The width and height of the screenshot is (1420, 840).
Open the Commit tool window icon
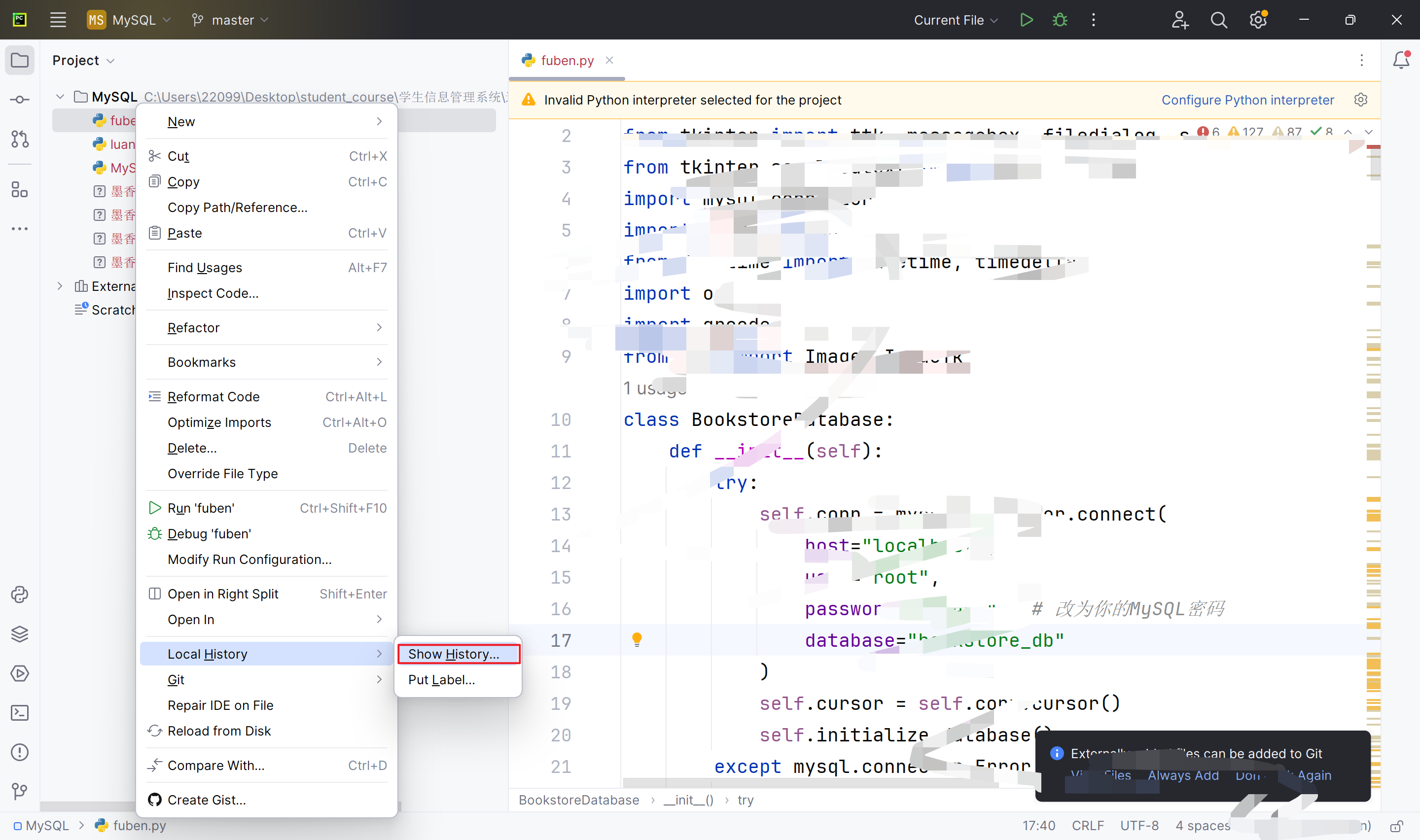[x=19, y=100]
